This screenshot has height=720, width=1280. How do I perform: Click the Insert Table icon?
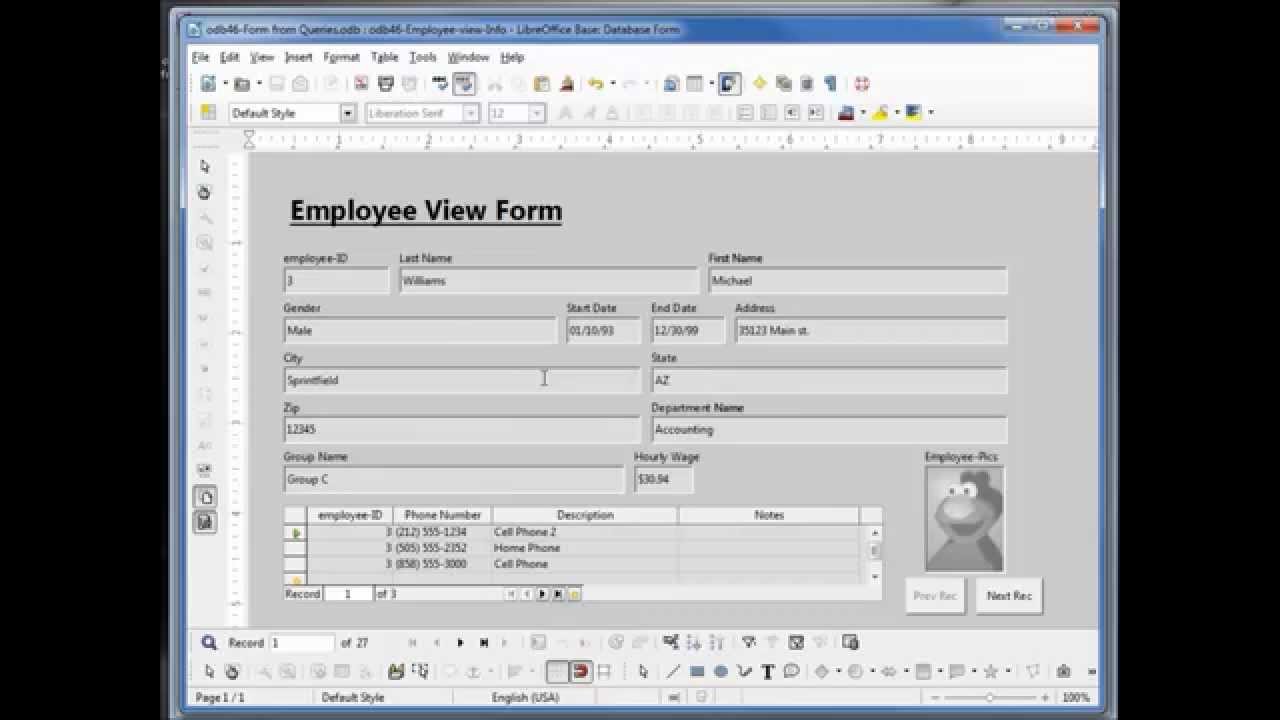point(694,84)
